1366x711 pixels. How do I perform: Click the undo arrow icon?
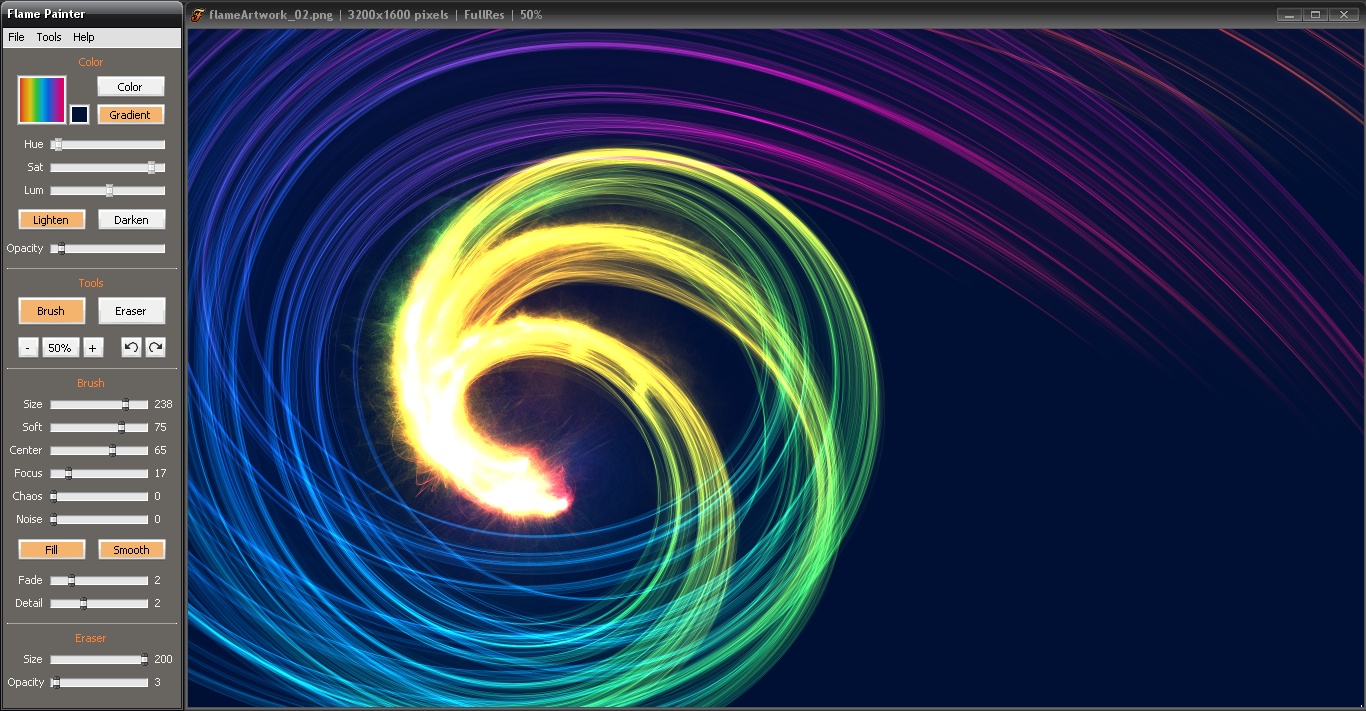(x=131, y=347)
